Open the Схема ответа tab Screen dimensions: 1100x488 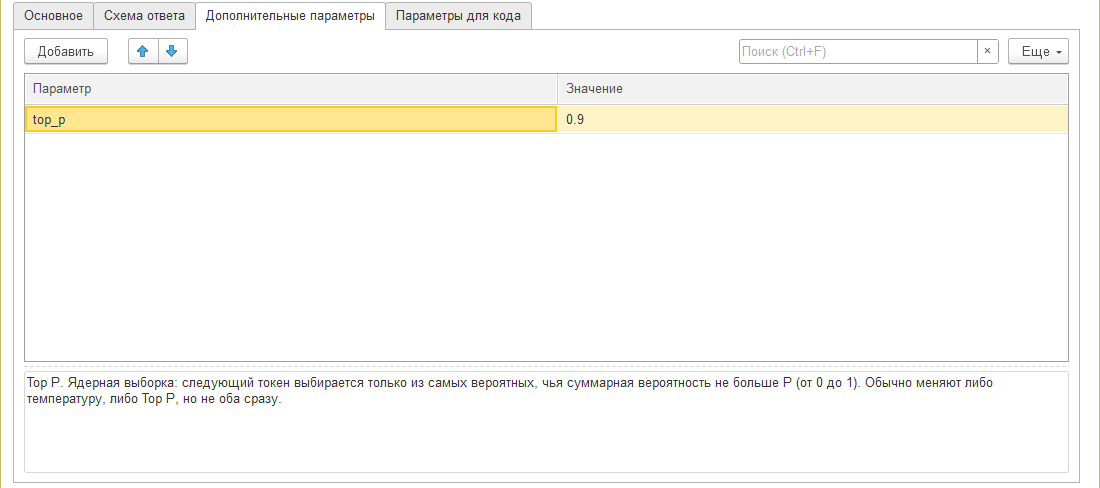145,16
